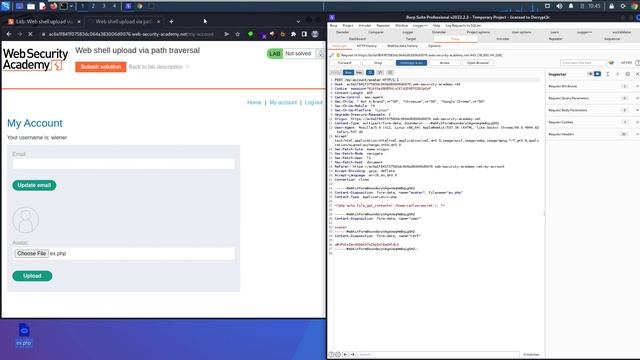Viewport: 640px width, 360px height.
Task: Select the ex.php desktop file icon
Action: click(x=24, y=335)
